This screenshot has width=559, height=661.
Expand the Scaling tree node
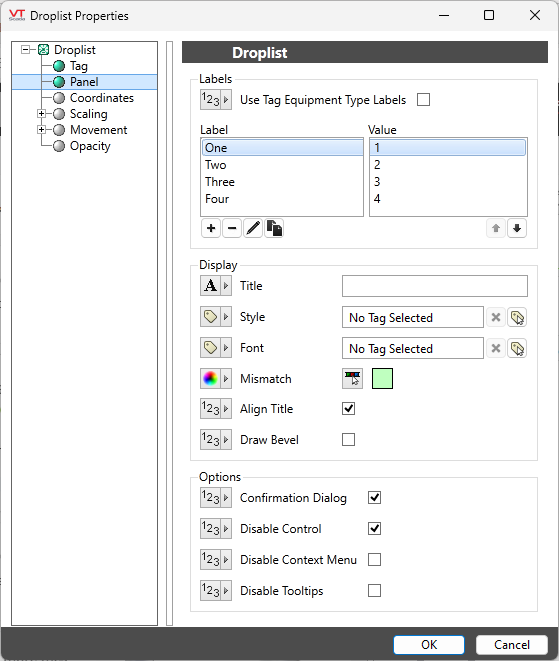pyautogui.click(x=41, y=113)
